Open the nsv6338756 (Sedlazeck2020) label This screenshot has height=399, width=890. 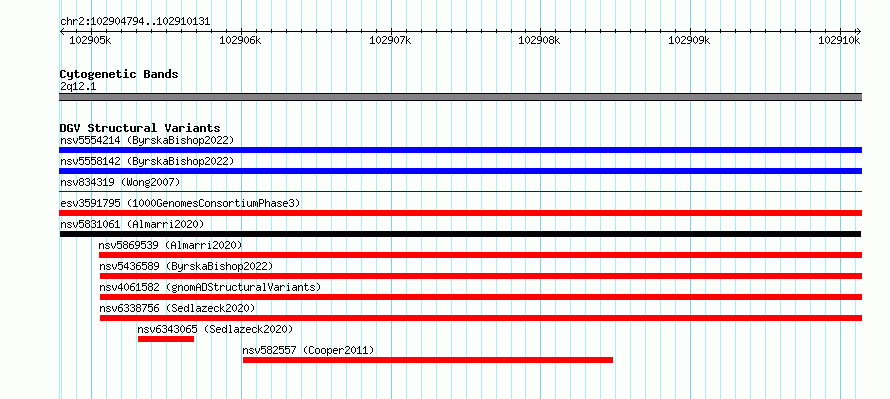pyautogui.click(x=178, y=308)
